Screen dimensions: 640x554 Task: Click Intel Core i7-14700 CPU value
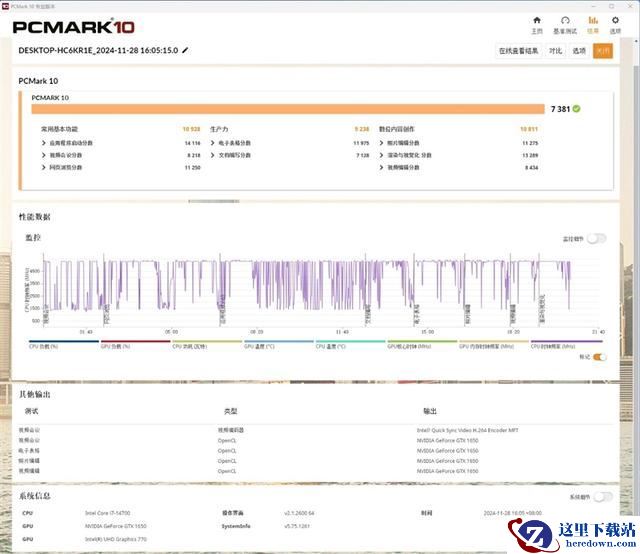[108, 513]
